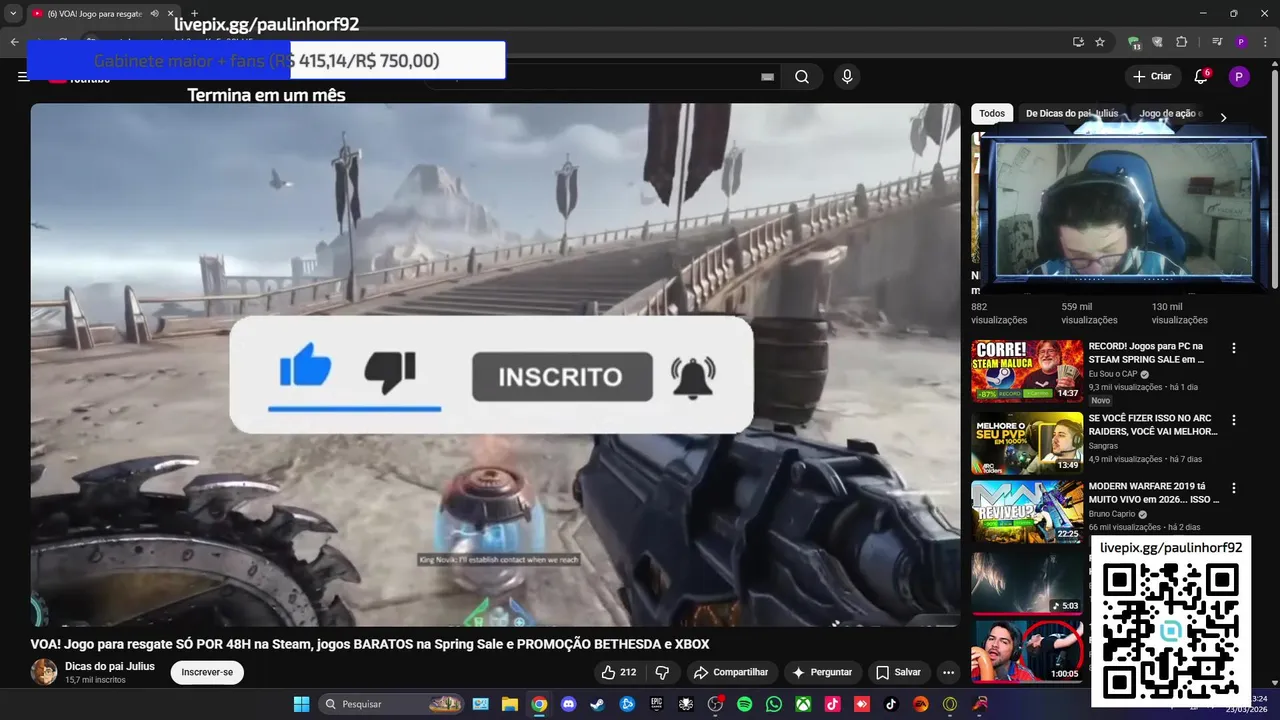Save video with Salvar button
Image resolution: width=1280 pixels, height=720 pixels.
coord(898,672)
